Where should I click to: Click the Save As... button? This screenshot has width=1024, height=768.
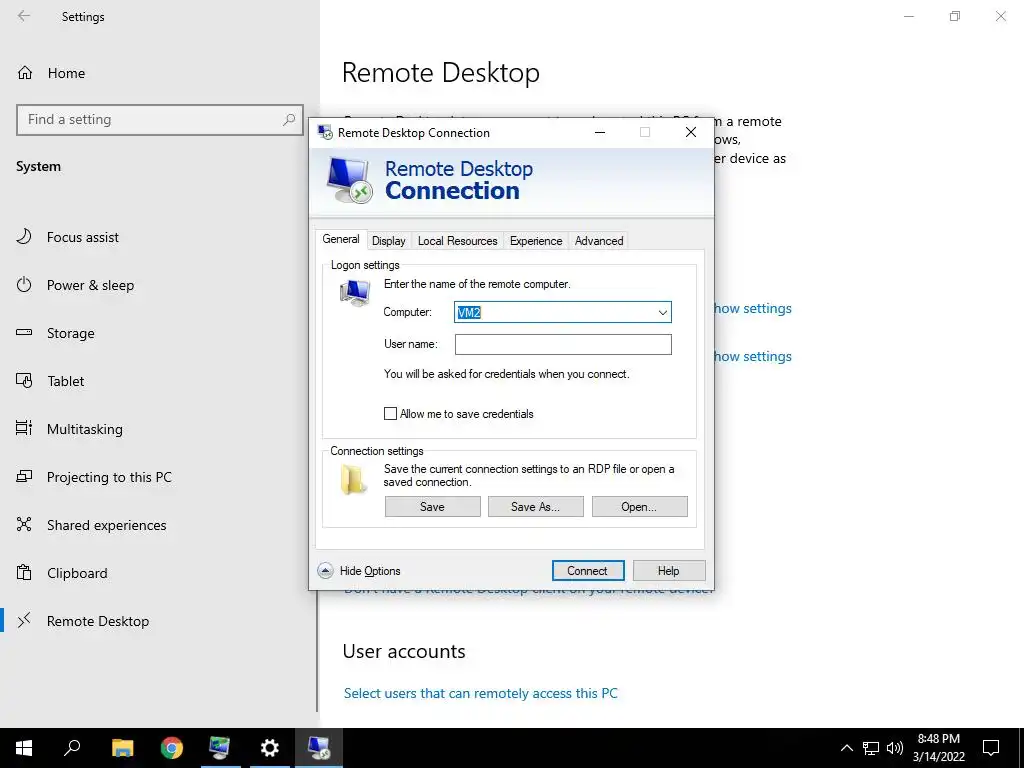click(x=536, y=507)
